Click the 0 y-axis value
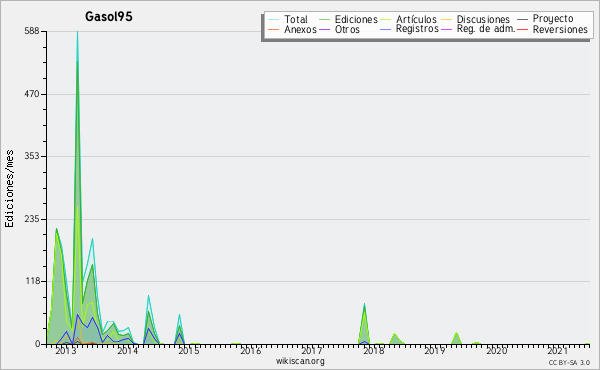600x370 pixels. click(38, 344)
